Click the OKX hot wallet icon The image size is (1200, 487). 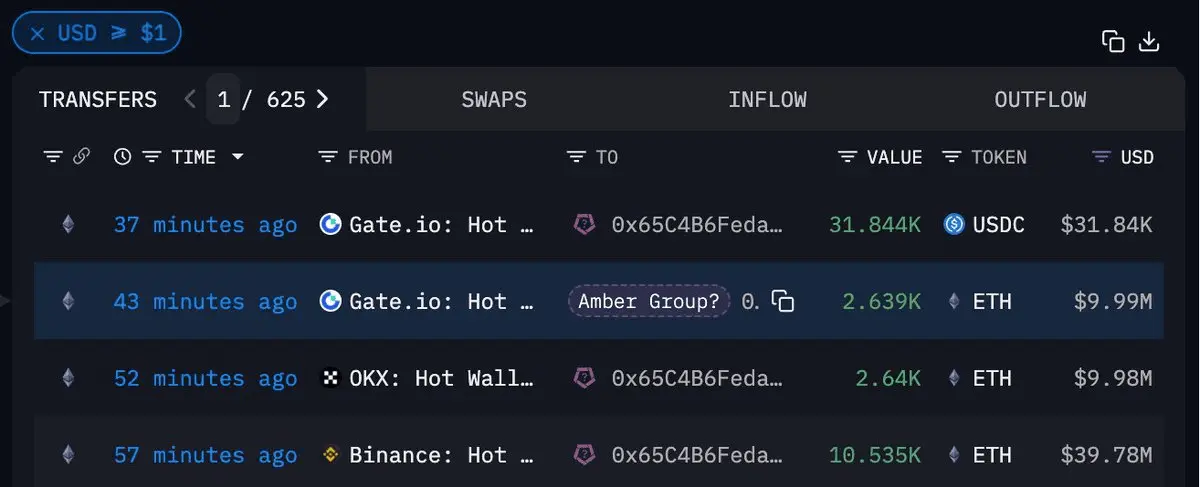click(330, 378)
